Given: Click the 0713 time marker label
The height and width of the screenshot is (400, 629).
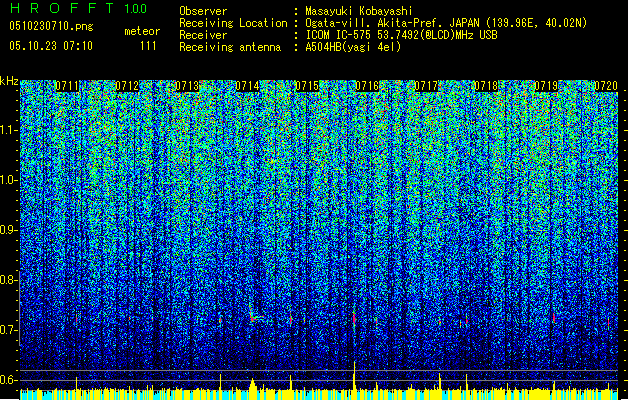Looking at the screenshot, I should tap(187, 86).
